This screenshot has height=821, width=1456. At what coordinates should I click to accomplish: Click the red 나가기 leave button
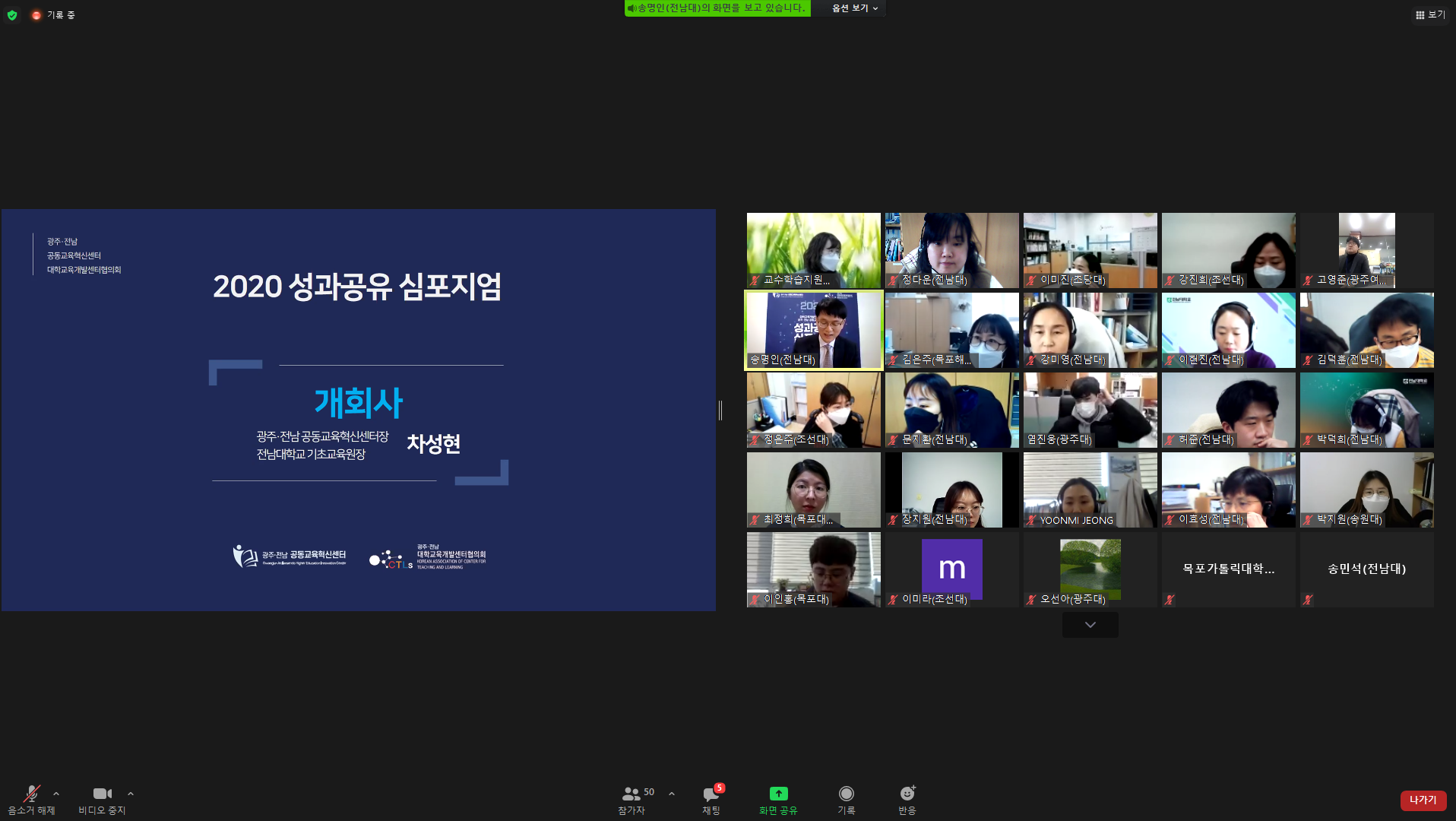point(1423,800)
